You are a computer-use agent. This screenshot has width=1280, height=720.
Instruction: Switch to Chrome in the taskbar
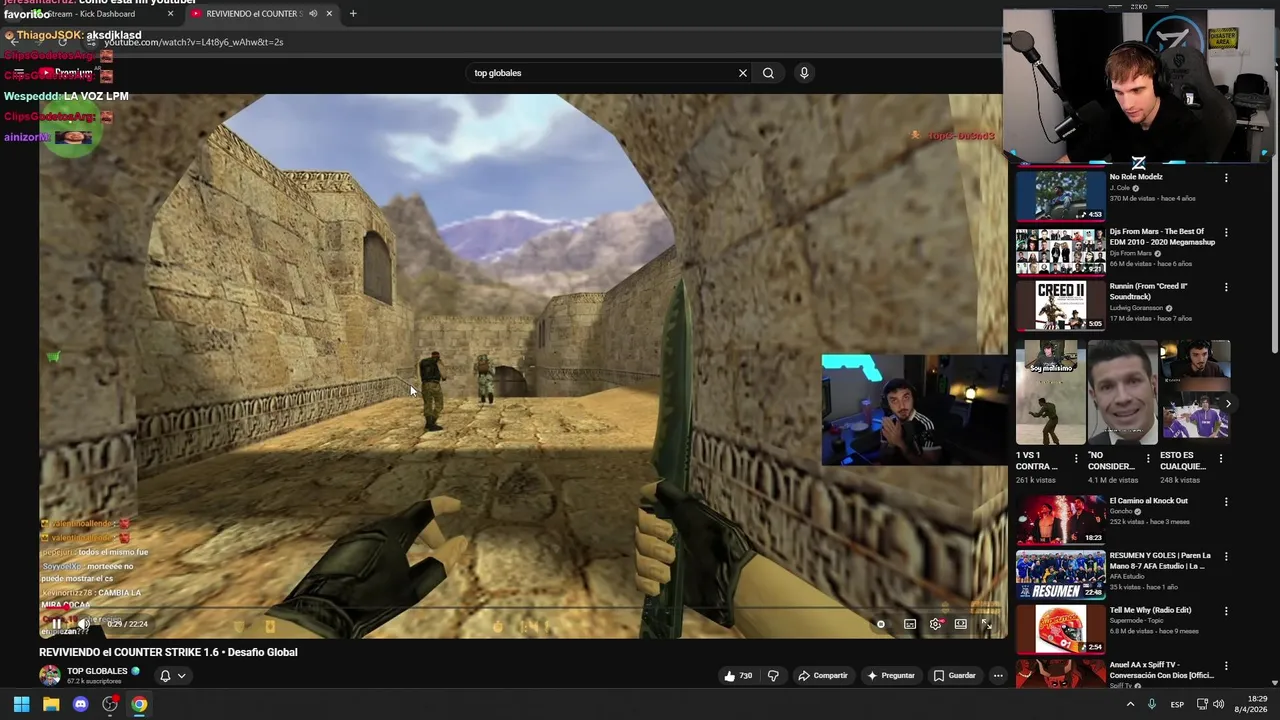coord(139,704)
